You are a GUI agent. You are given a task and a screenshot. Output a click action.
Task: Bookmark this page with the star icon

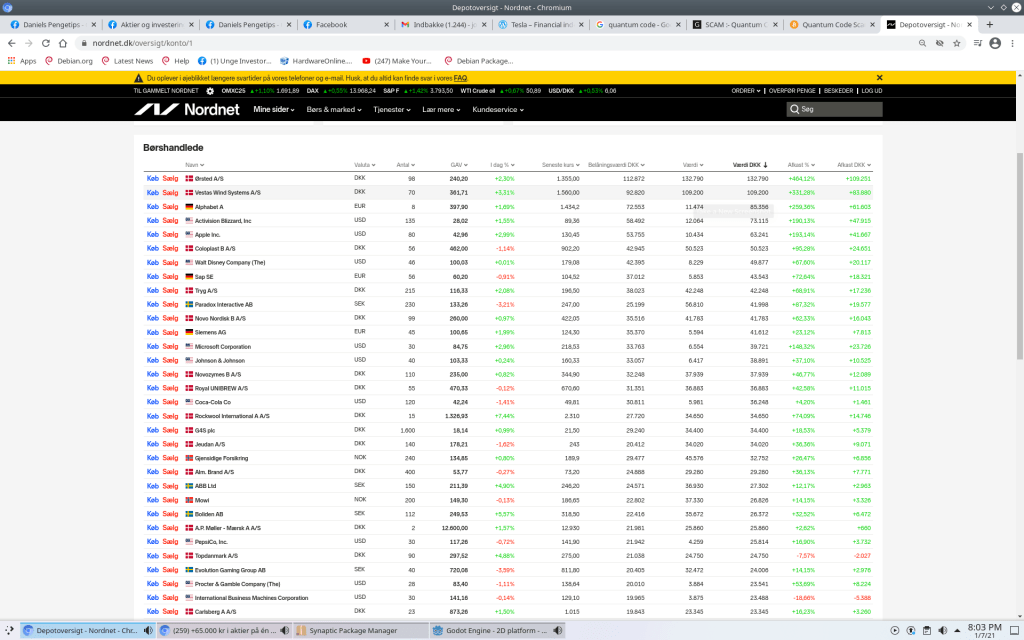tap(957, 43)
